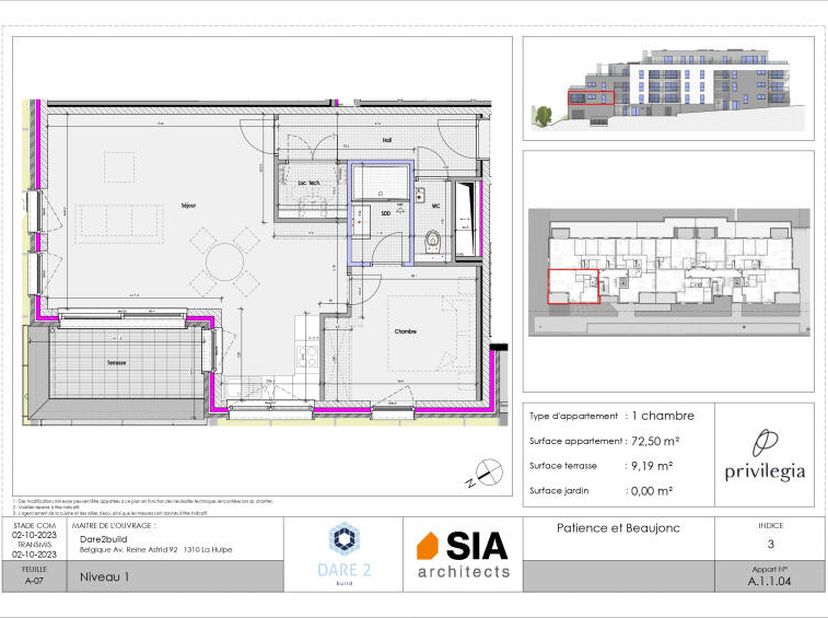Click the 'privilegia' wordmark

point(765,472)
